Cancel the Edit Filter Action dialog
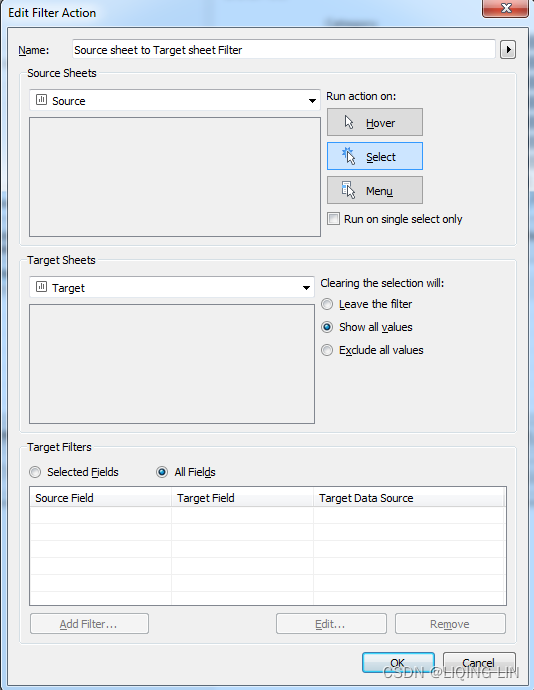 (x=479, y=663)
